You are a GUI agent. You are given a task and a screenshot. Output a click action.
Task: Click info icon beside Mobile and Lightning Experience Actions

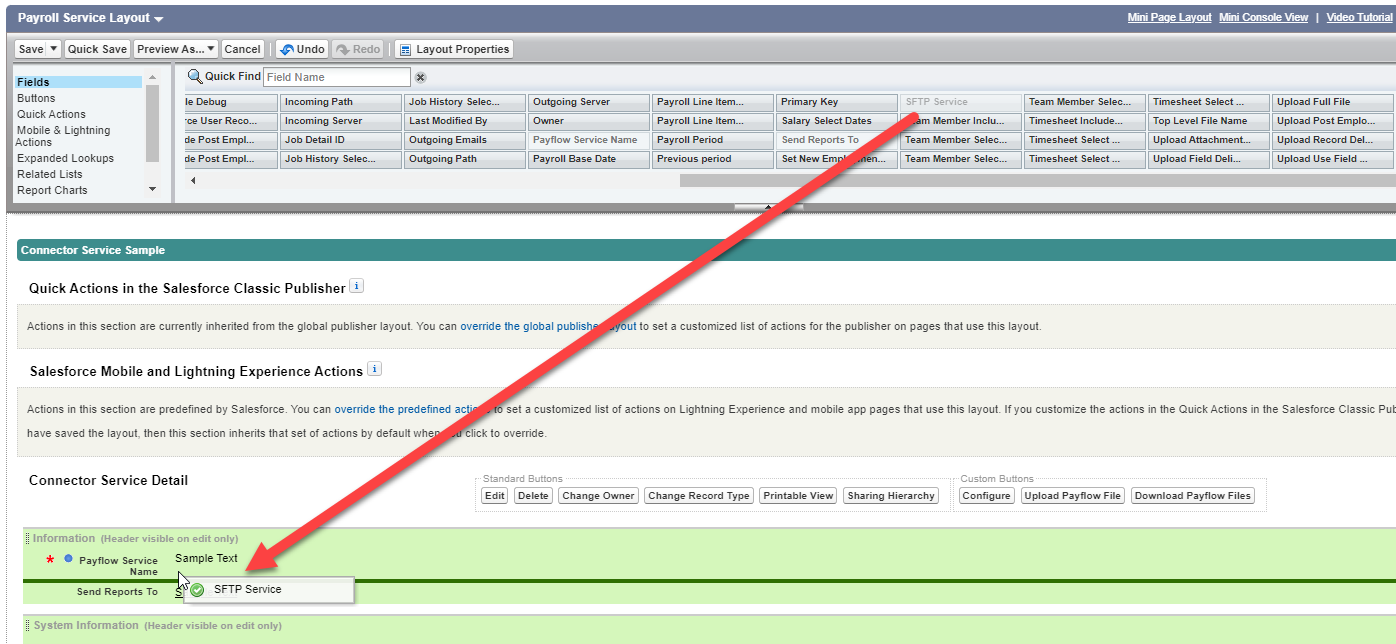point(375,369)
